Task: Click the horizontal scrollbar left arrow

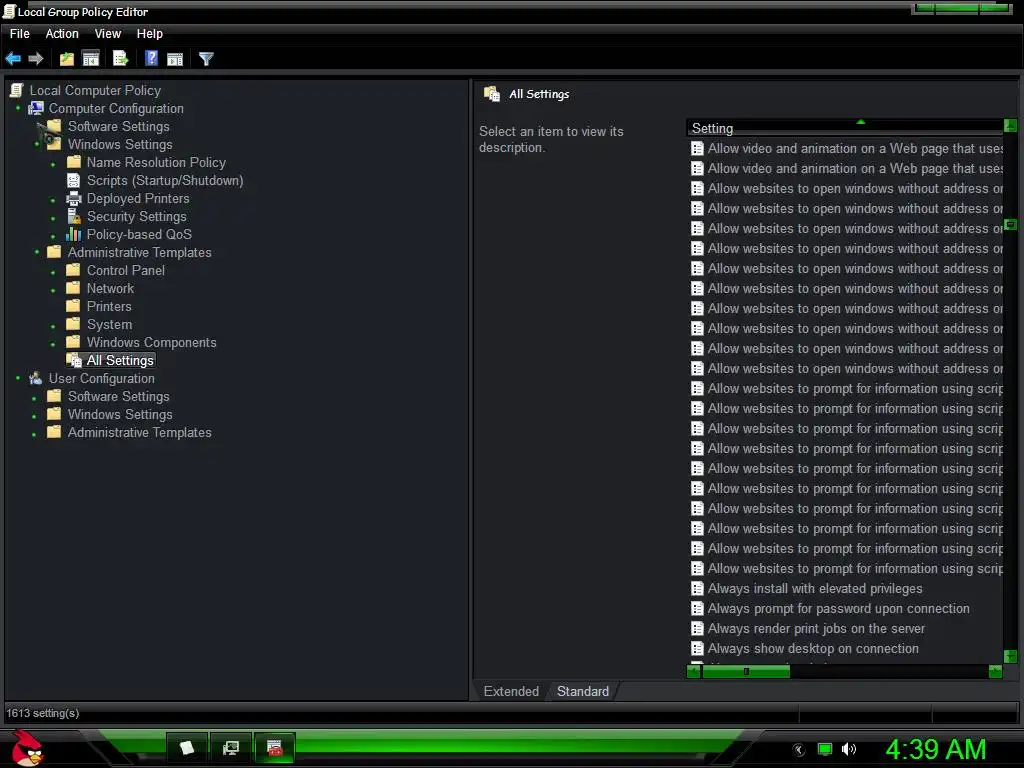Action: click(694, 671)
